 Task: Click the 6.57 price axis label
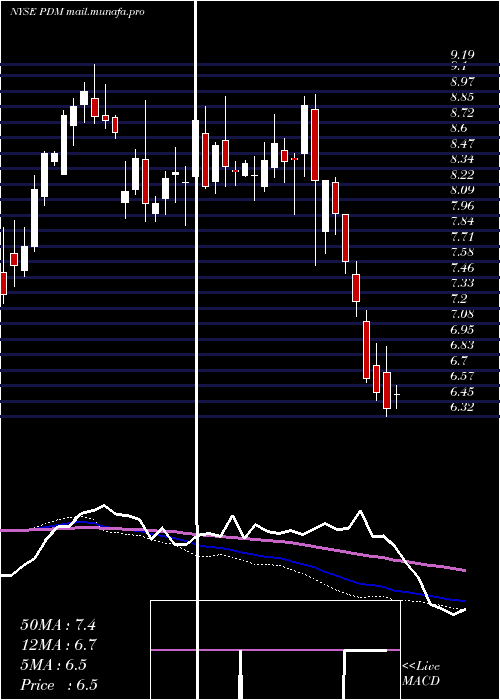click(x=462, y=376)
